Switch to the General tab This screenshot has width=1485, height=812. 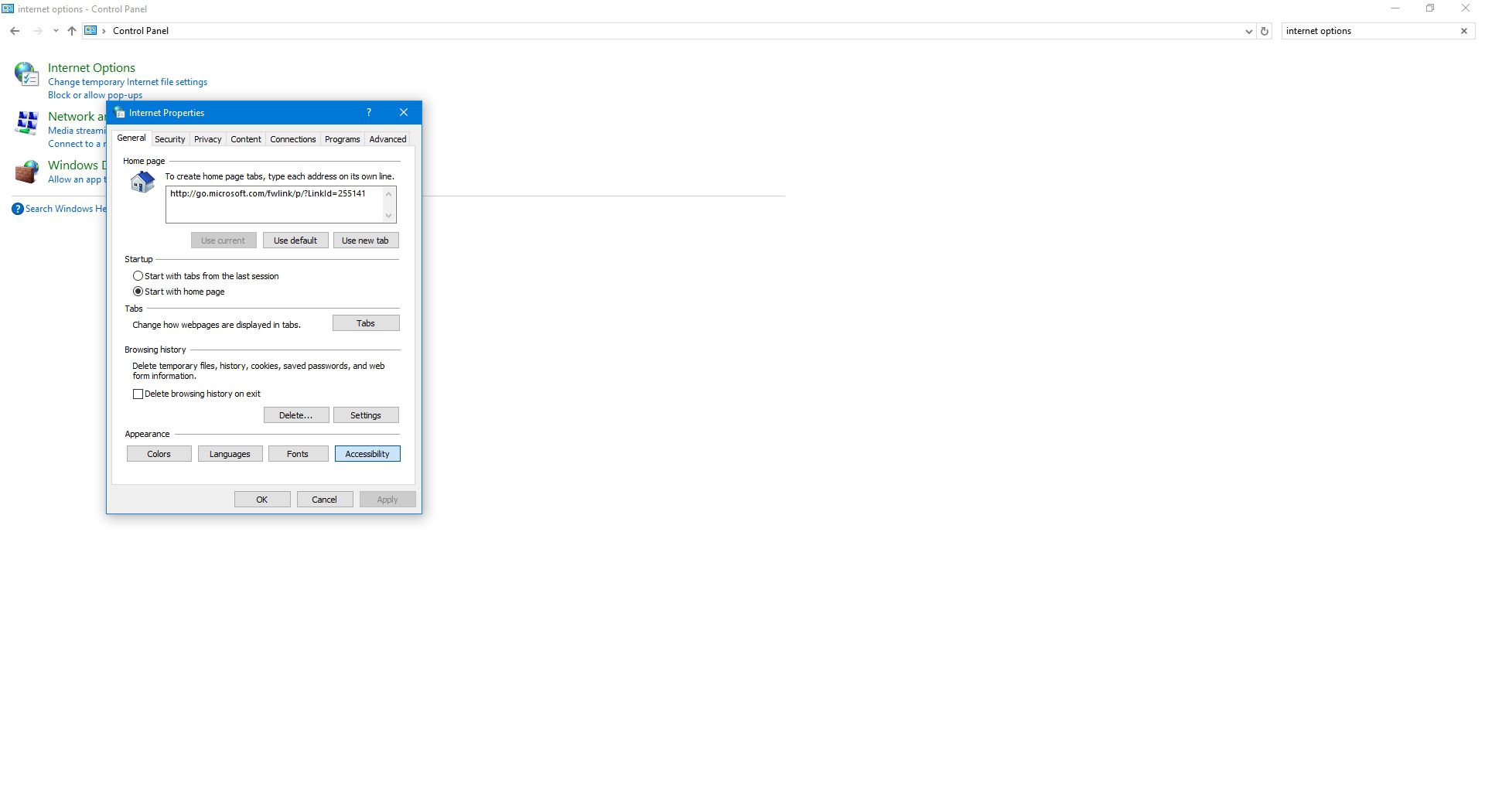131,138
